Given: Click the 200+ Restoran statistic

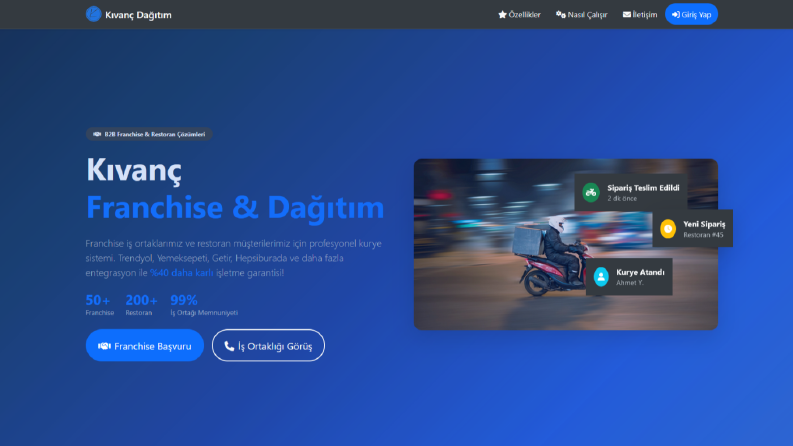Looking at the screenshot, I should tap(141, 305).
